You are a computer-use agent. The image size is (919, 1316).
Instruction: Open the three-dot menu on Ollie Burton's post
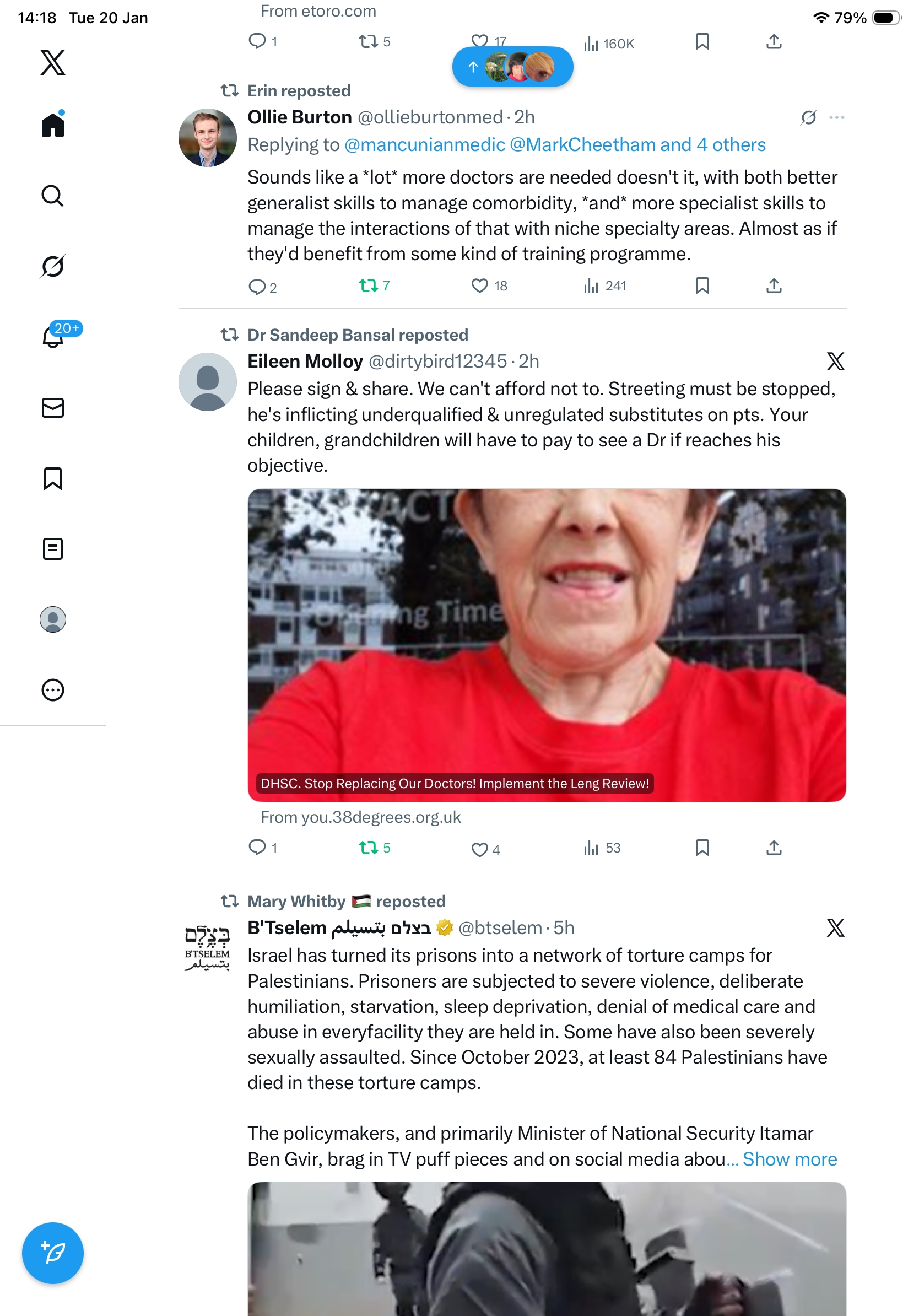tap(836, 117)
